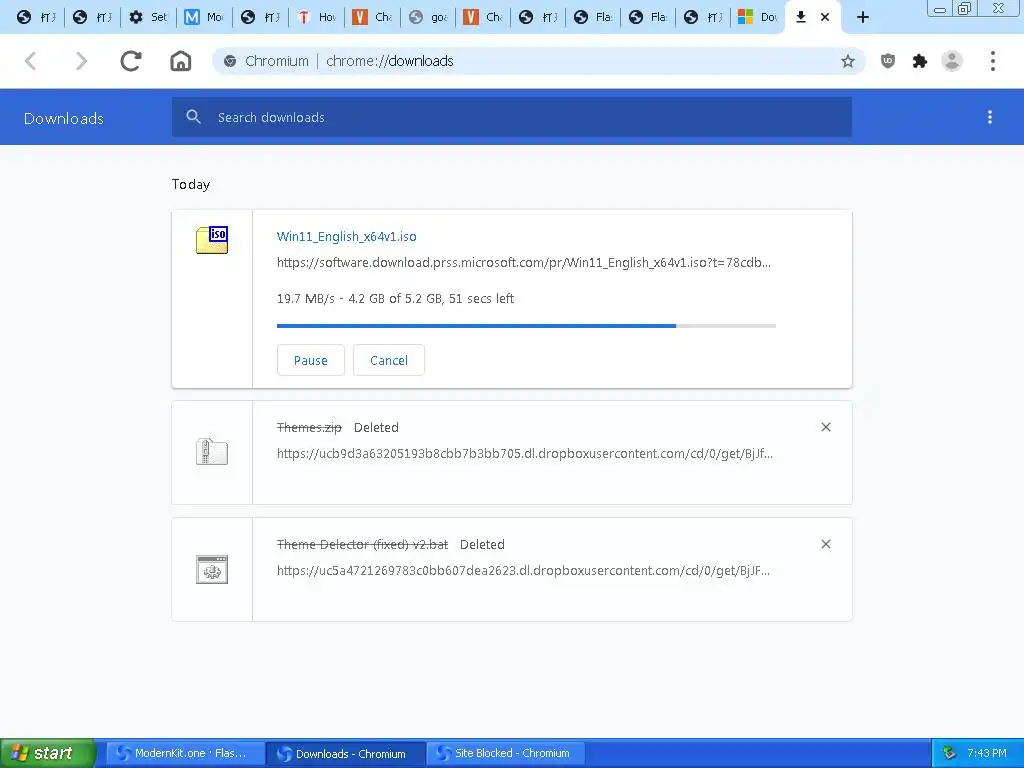Click the Win11 download progress bar
Viewport: 1024px width, 768px height.
[526, 325]
